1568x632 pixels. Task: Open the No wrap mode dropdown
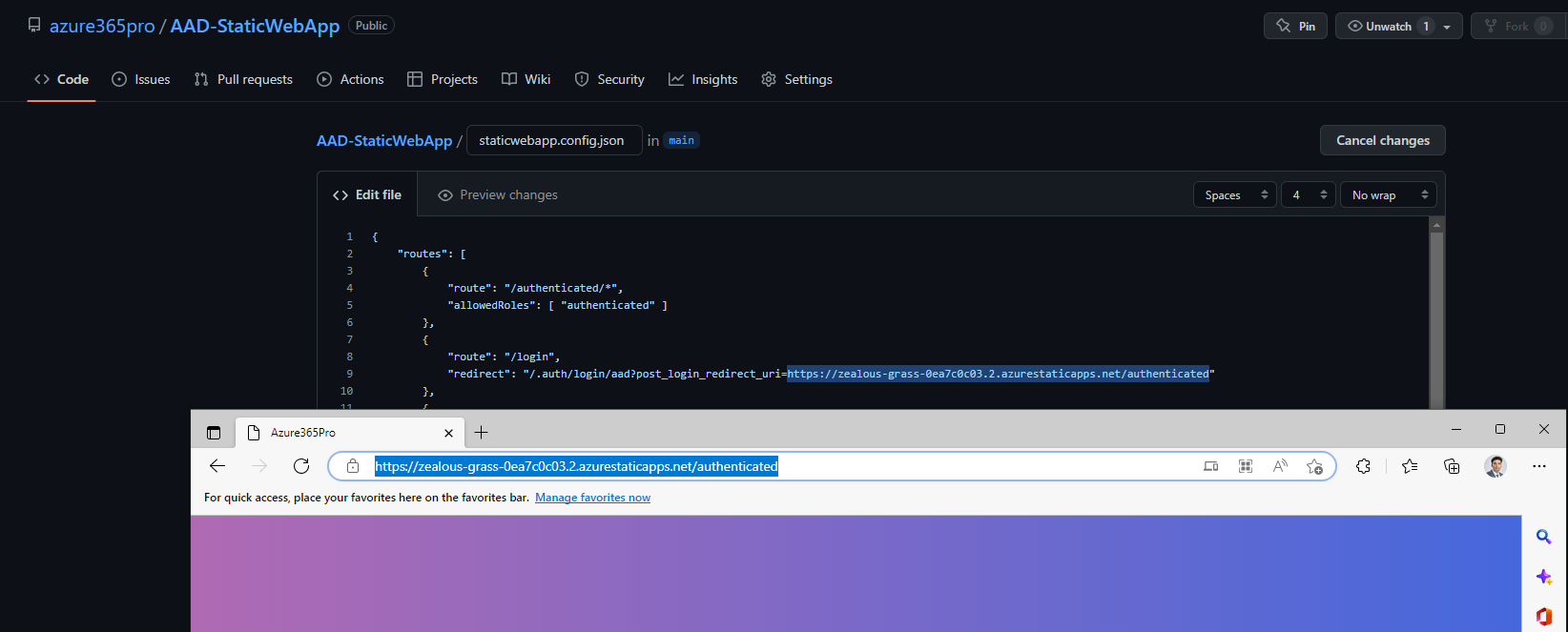click(1389, 194)
